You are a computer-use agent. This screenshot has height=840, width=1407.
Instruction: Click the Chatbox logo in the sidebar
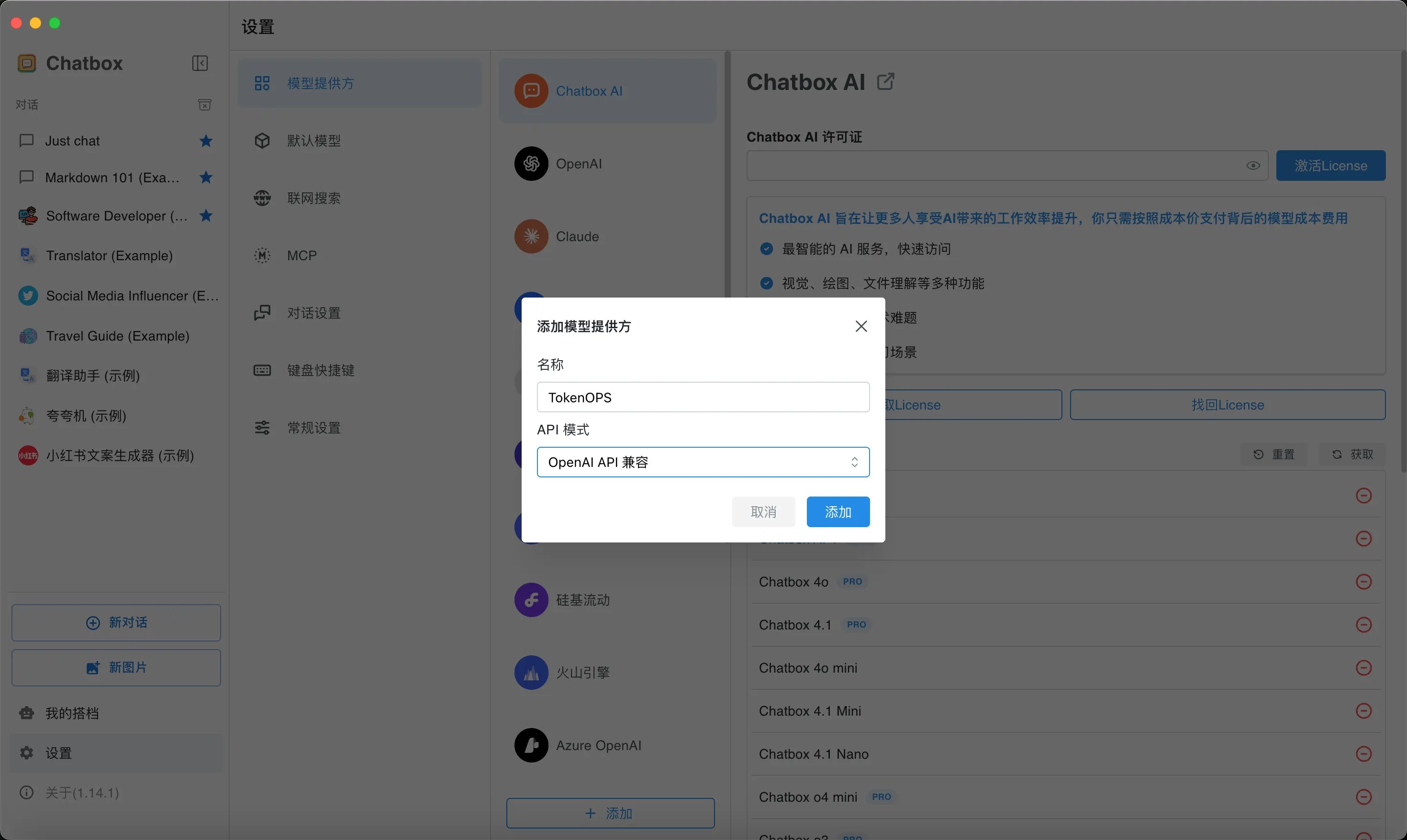[27, 63]
